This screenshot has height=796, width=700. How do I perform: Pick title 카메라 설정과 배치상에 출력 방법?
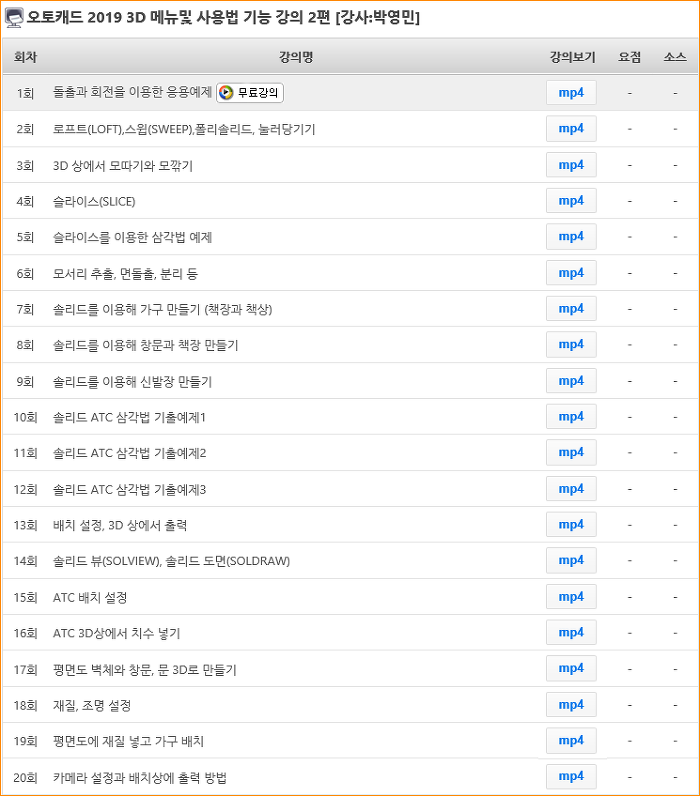pyautogui.click(x=140, y=778)
